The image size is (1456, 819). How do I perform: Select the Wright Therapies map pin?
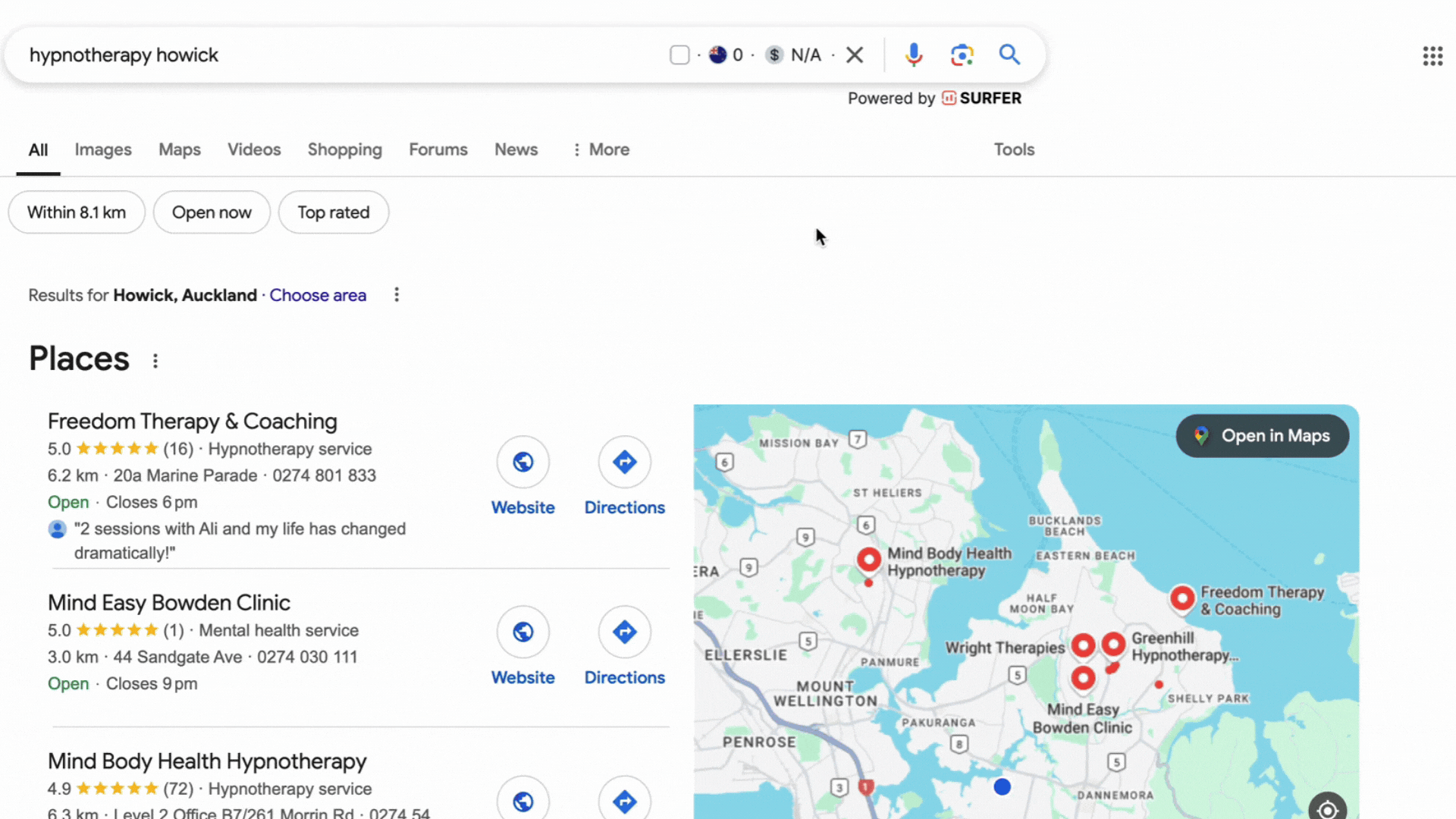point(1083,646)
